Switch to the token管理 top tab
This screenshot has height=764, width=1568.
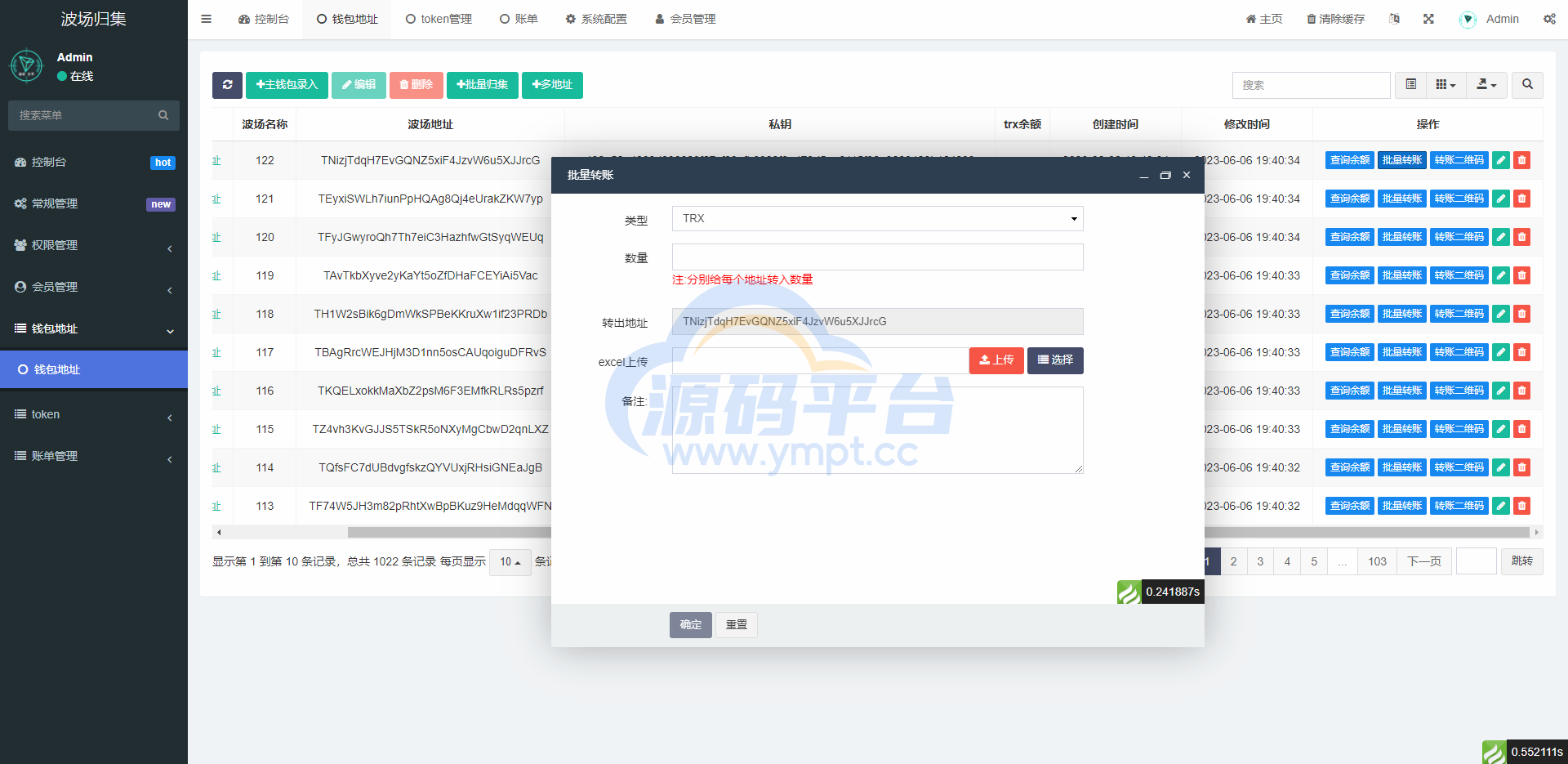[439, 19]
